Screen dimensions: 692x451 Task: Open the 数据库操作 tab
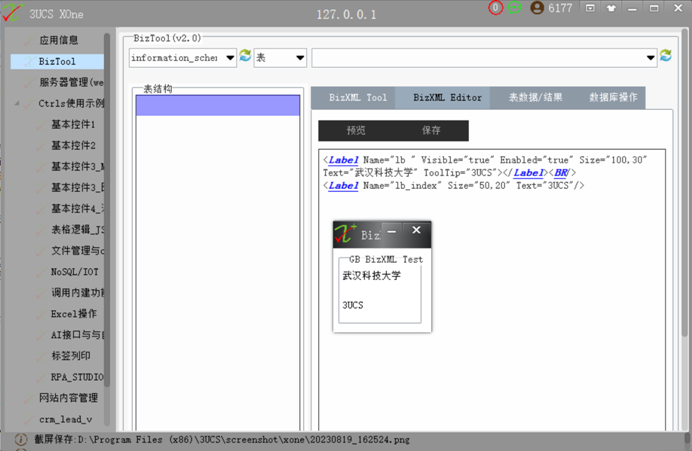[x=613, y=98]
